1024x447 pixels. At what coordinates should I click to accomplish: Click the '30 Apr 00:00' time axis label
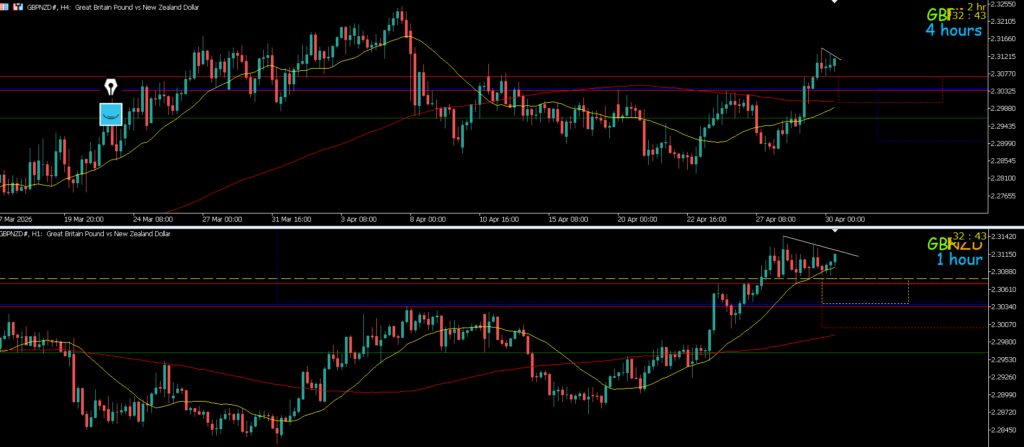pos(844,220)
